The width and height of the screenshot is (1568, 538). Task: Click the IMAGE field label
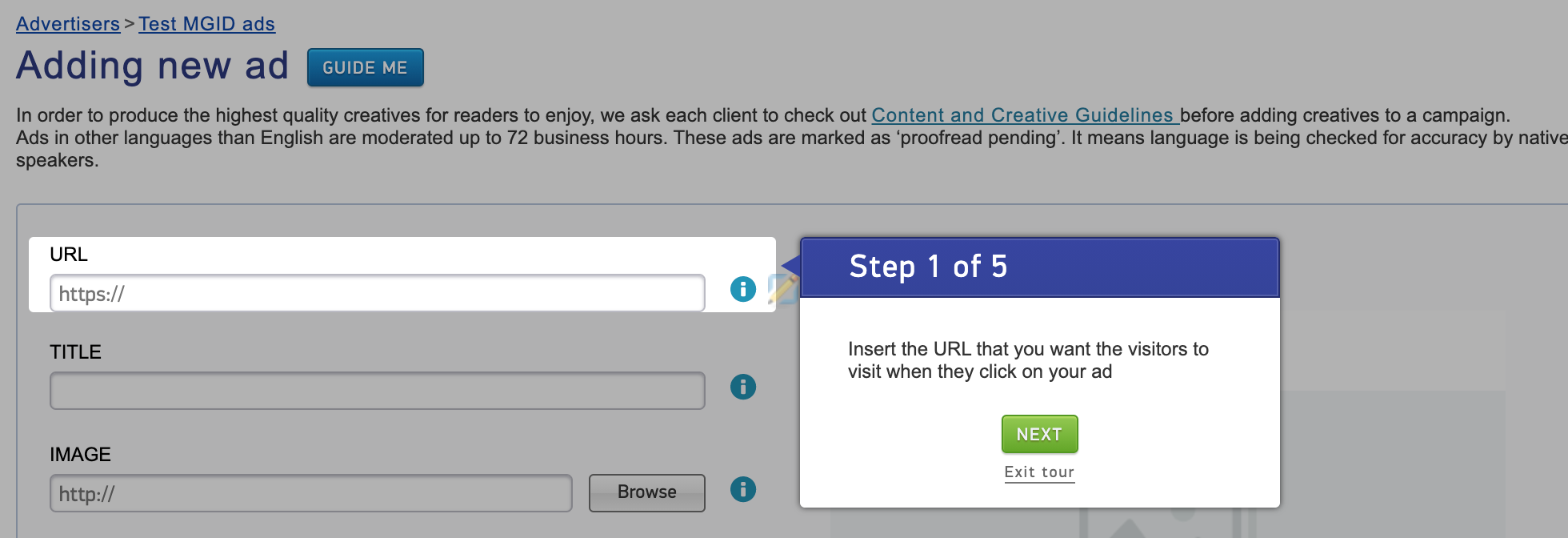click(80, 455)
